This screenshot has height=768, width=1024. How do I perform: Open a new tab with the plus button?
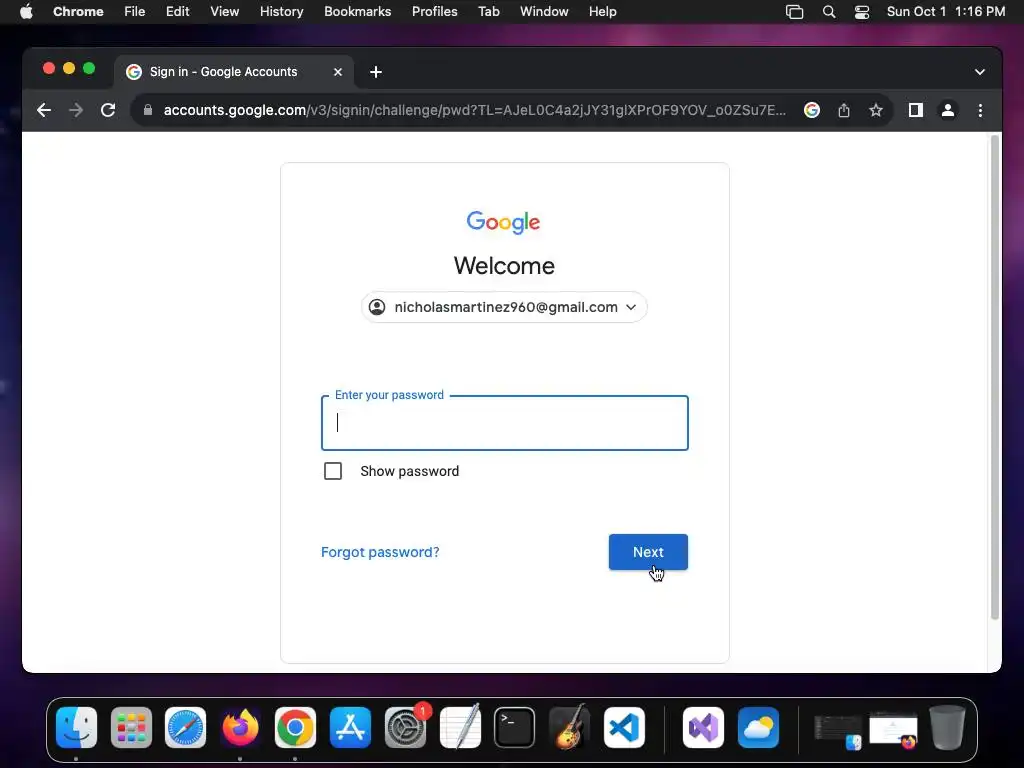(x=376, y=72)
